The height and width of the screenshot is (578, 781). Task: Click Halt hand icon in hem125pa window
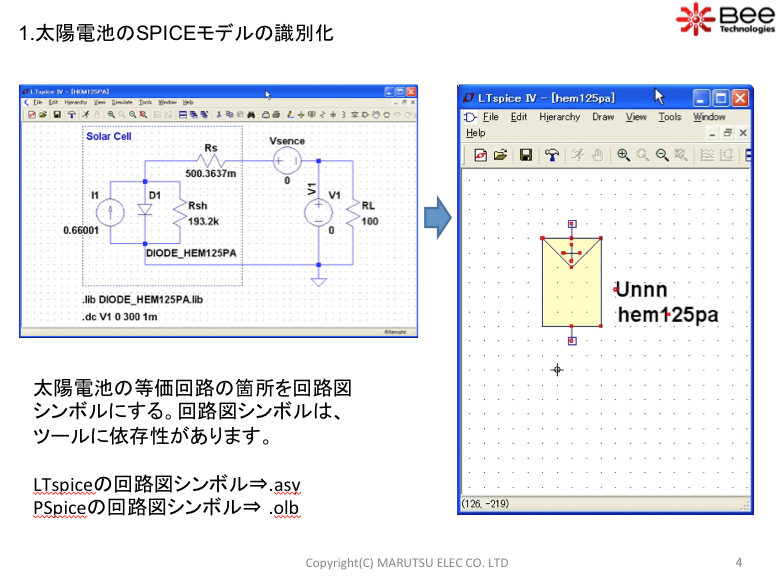(x=597, y=155)
